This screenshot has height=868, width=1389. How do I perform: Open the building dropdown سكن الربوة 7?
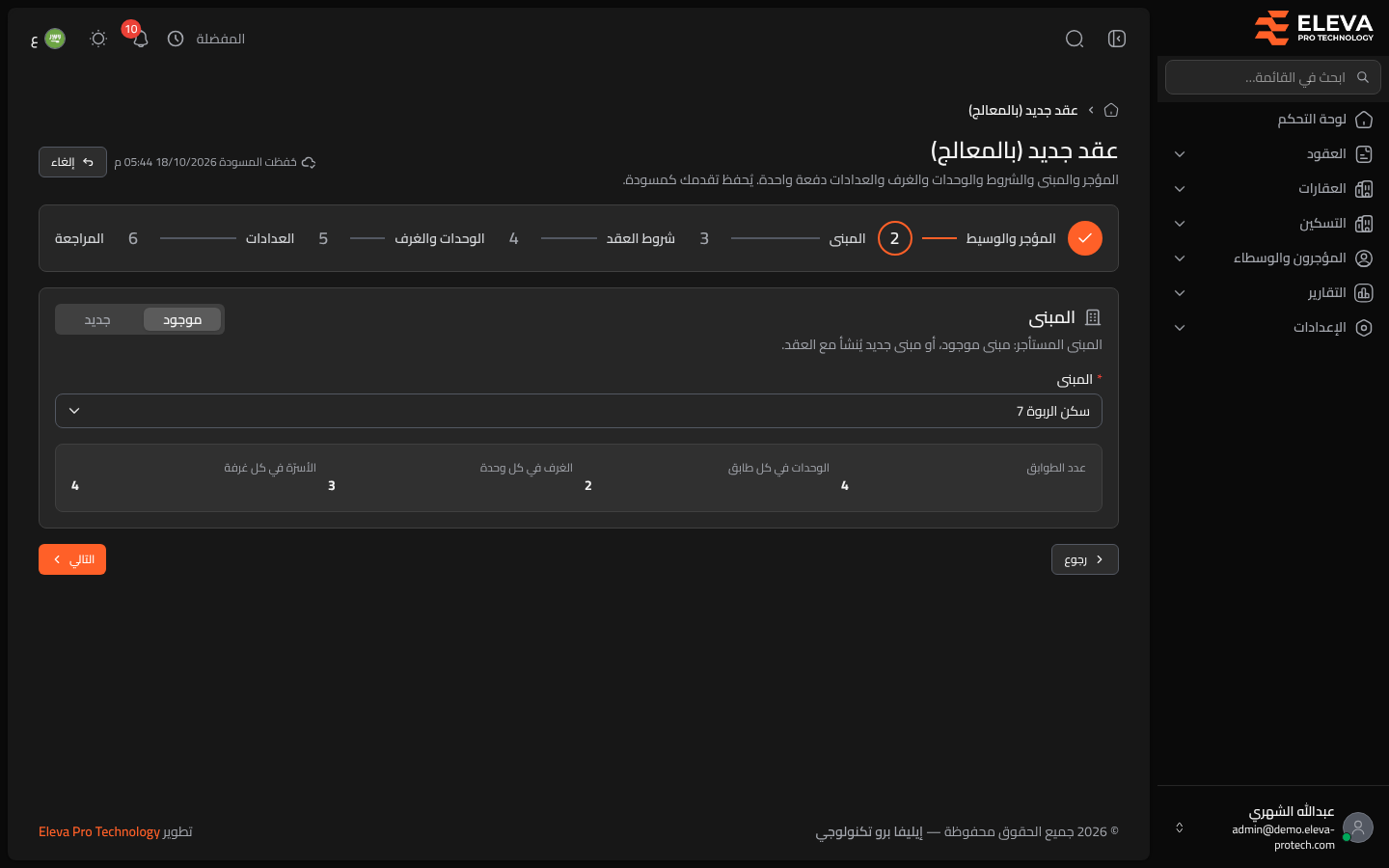click(579, 411)
